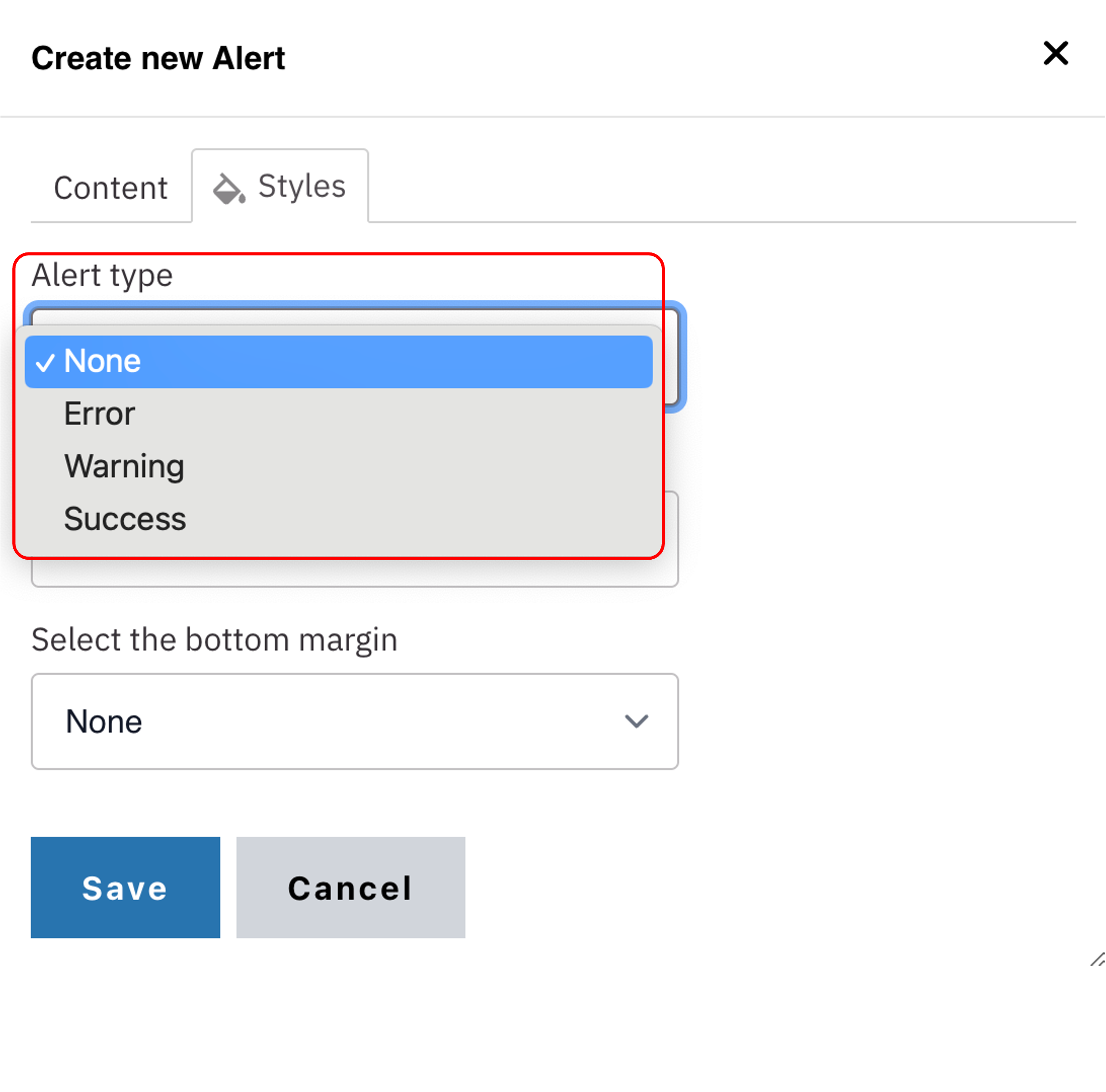Select the Styles tab label
This screenshot has width=1106, height=1092.
(x=301, y=186)
